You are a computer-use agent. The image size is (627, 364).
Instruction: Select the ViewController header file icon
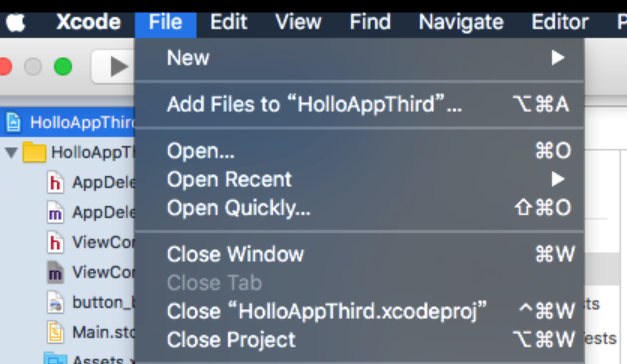click(x=55, y=242)
